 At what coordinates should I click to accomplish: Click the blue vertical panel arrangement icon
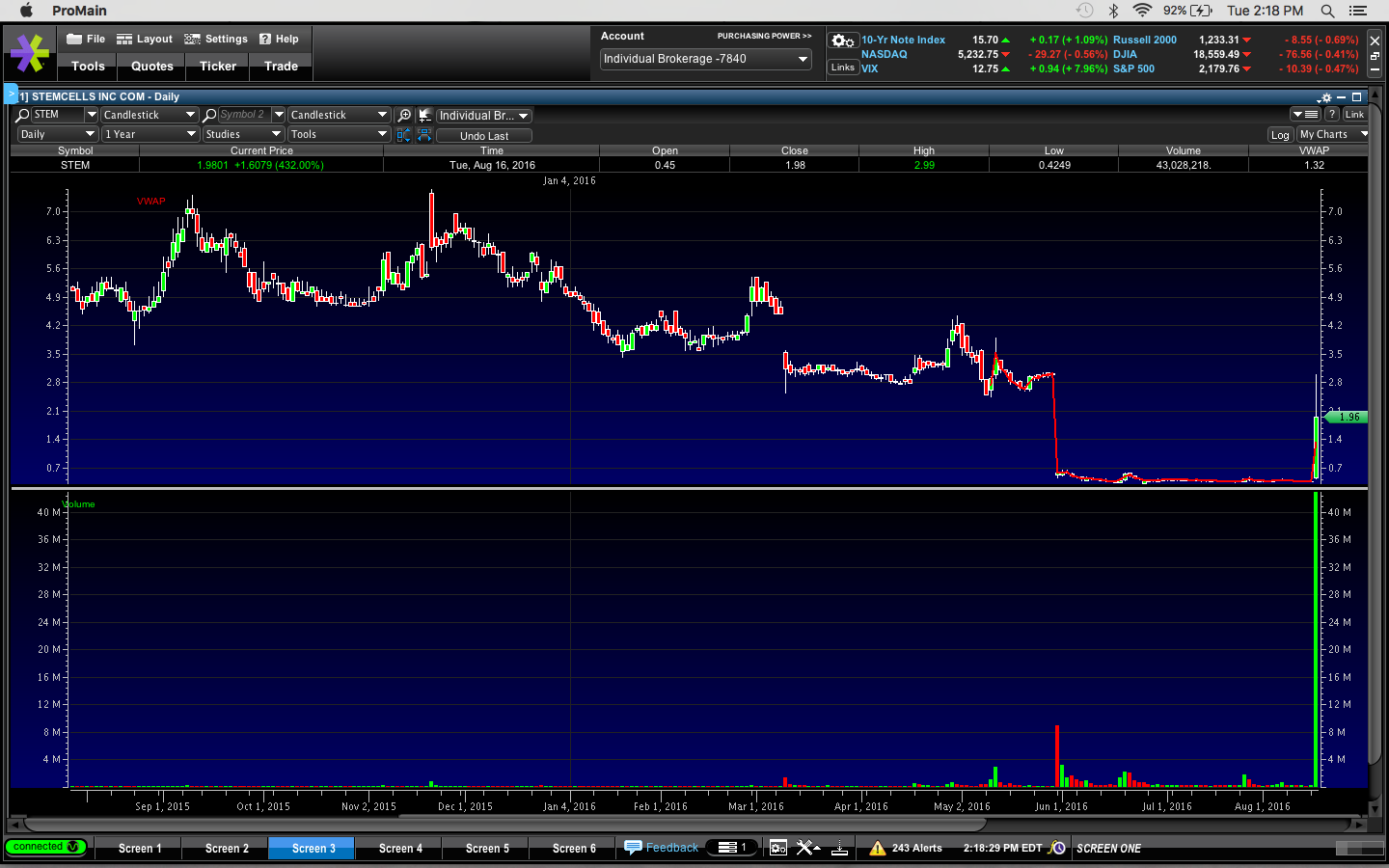click(403, 135)
